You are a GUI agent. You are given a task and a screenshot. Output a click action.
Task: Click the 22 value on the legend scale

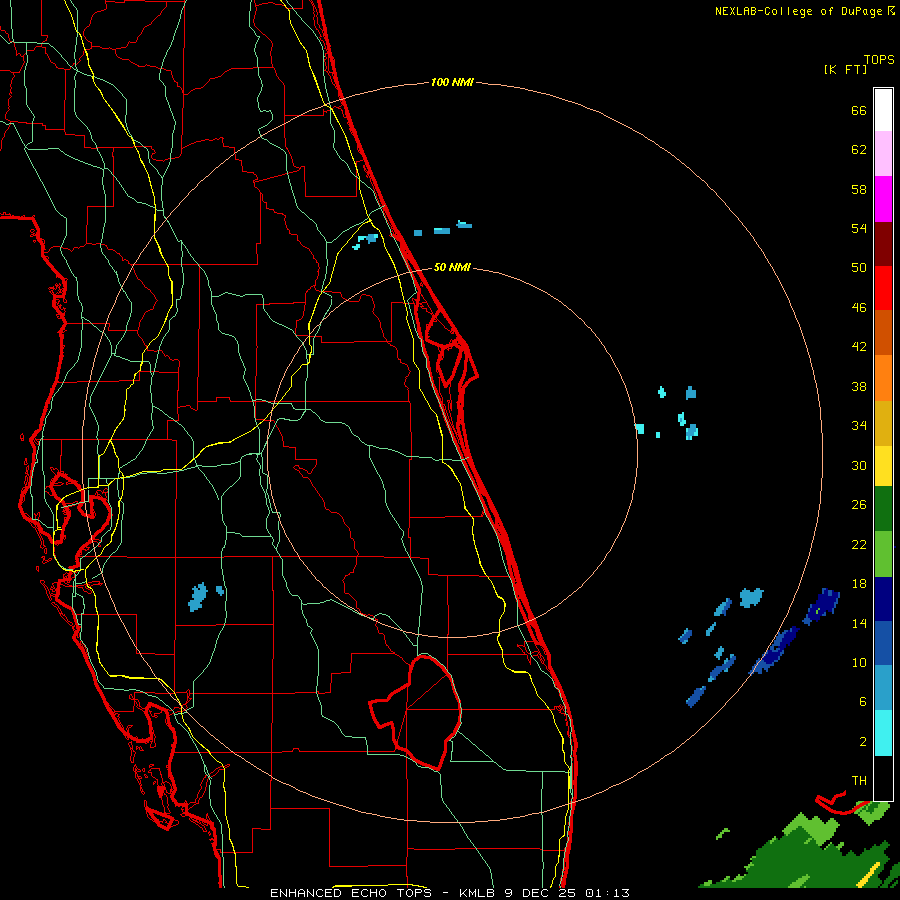coord(859,544)
